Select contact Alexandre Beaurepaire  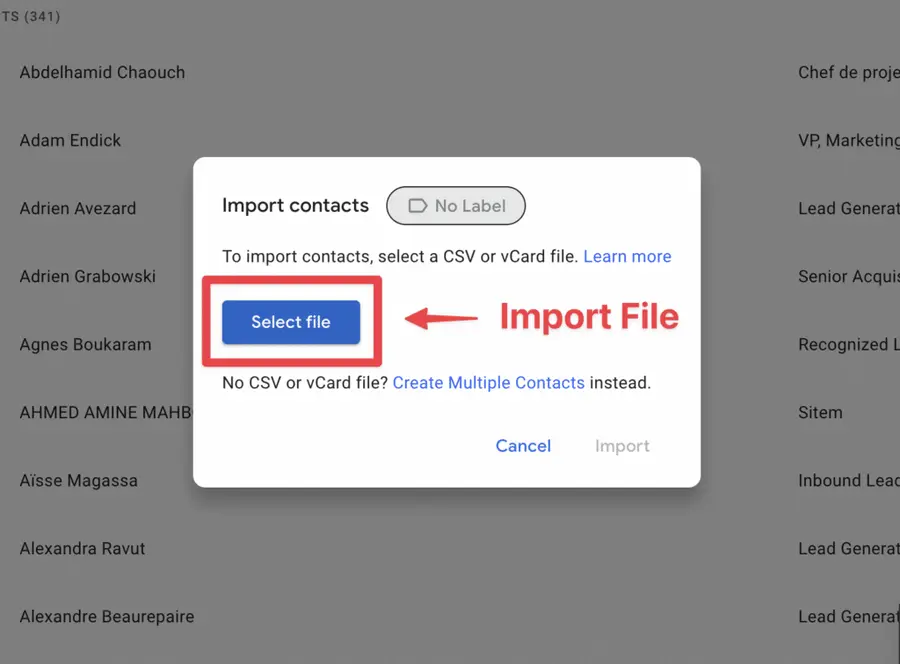[106, 616]
